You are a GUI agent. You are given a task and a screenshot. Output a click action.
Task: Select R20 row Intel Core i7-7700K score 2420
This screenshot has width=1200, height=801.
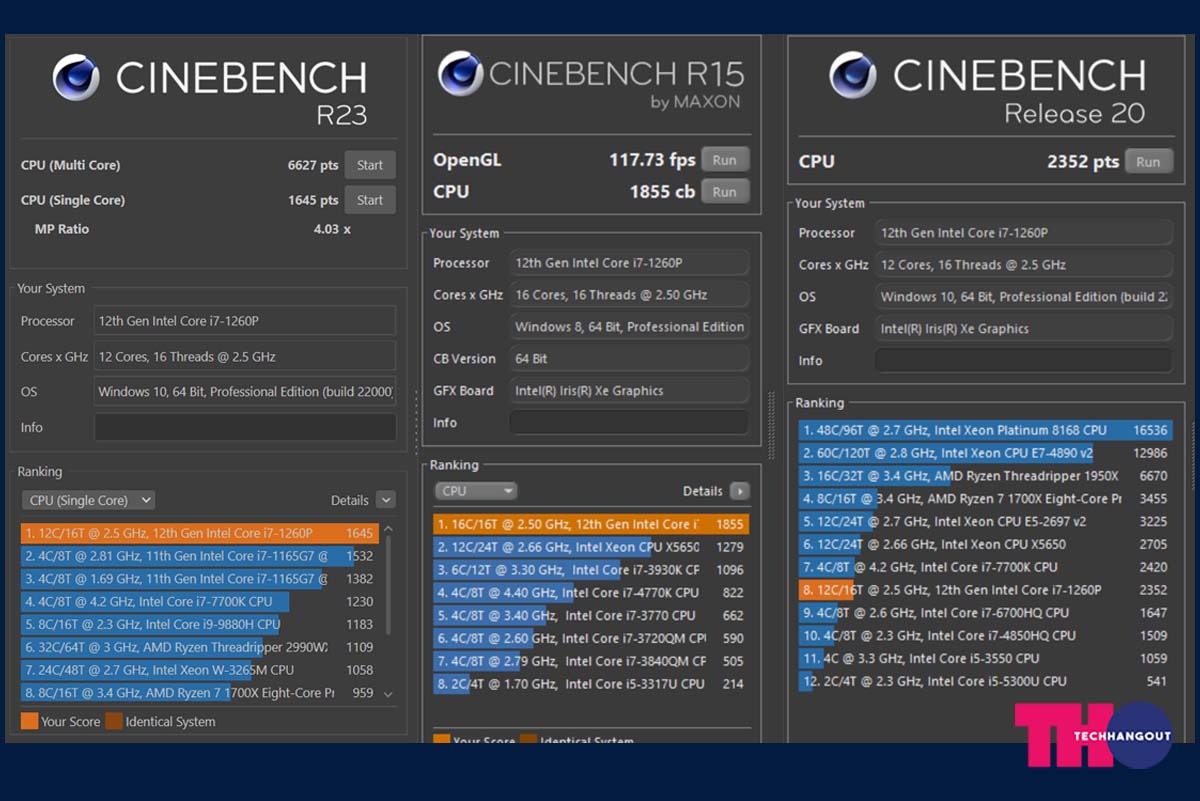[986, 567]
